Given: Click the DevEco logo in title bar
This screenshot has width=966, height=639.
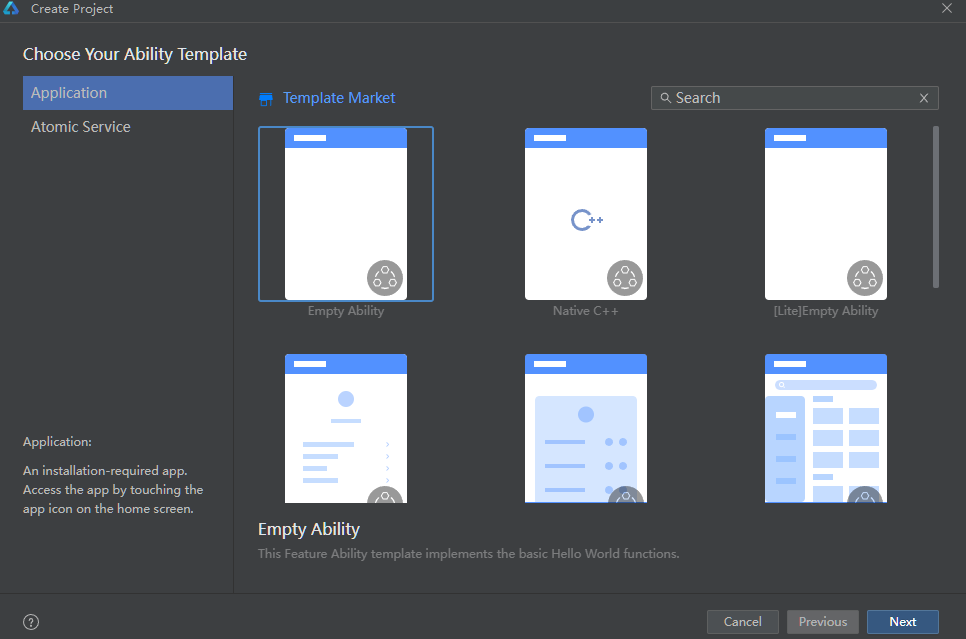Looking at the screenshot, I should click(x=11, y=9).
